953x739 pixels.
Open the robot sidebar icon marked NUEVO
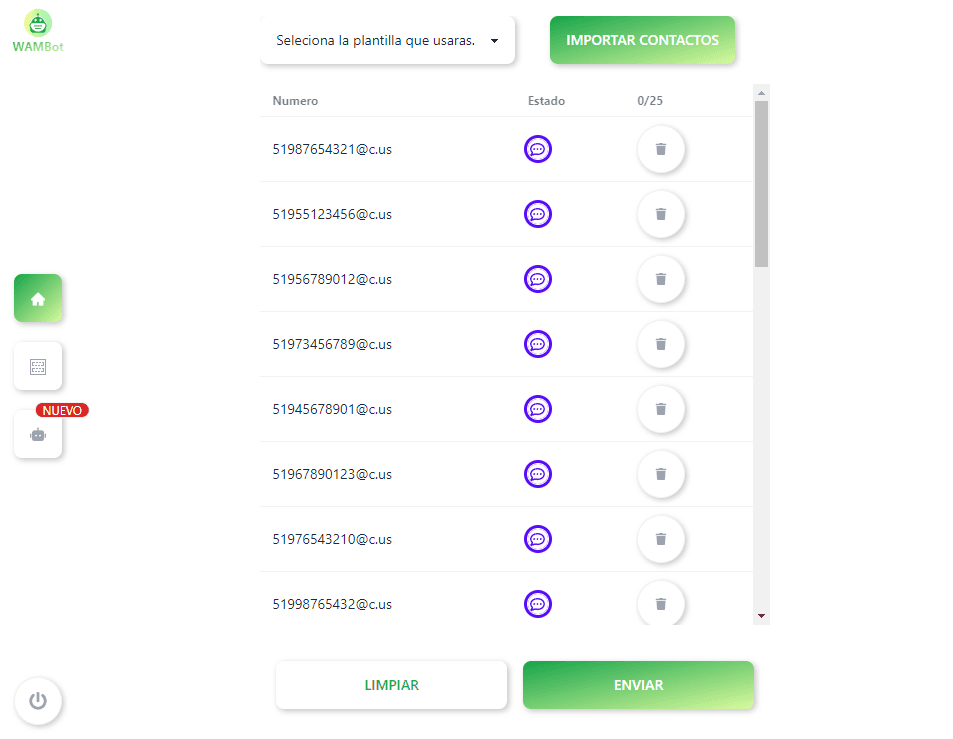(38, 435)
